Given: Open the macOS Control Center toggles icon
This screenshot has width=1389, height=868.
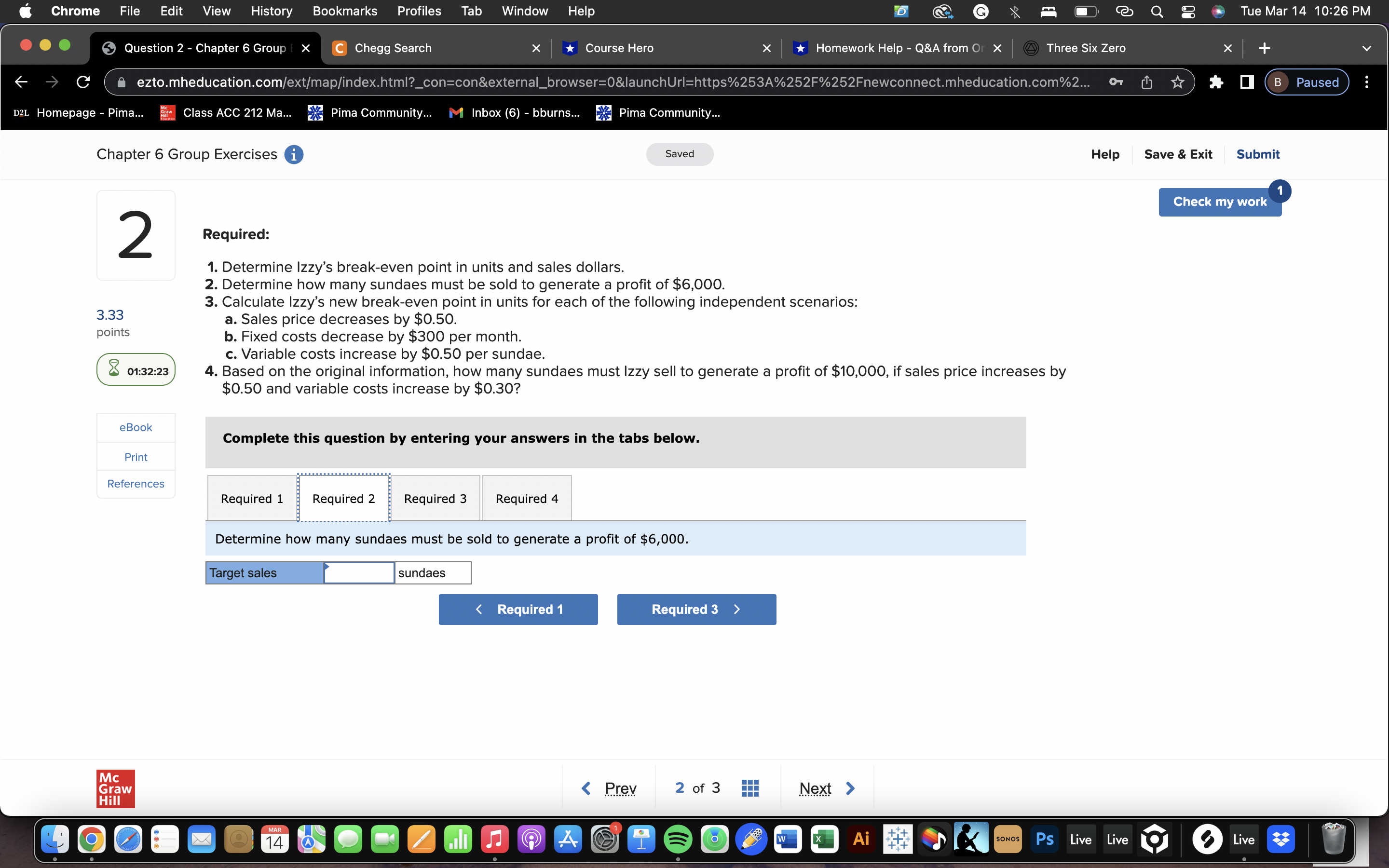Looking at the screenshot, I should tap(1187, 12).
